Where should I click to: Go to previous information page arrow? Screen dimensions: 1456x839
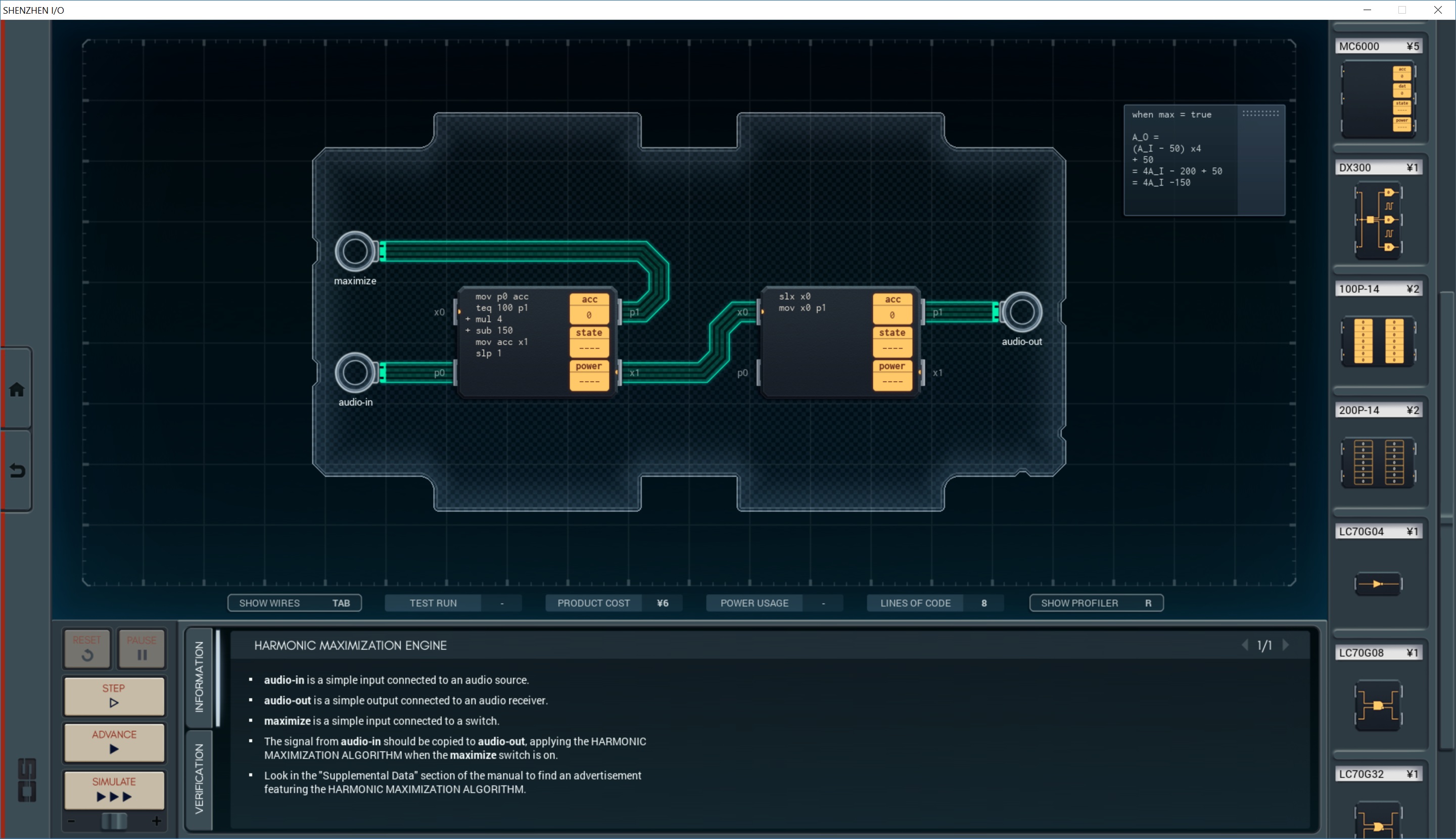(1245, 645)
